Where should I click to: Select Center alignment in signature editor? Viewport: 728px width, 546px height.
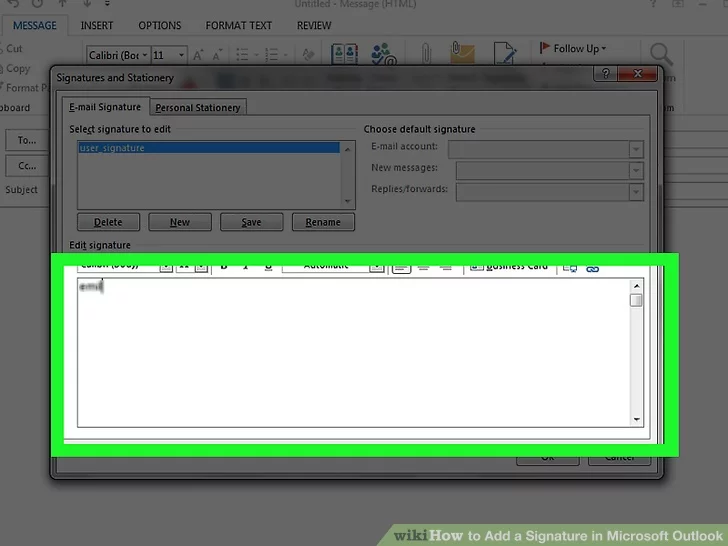(423, 267)
